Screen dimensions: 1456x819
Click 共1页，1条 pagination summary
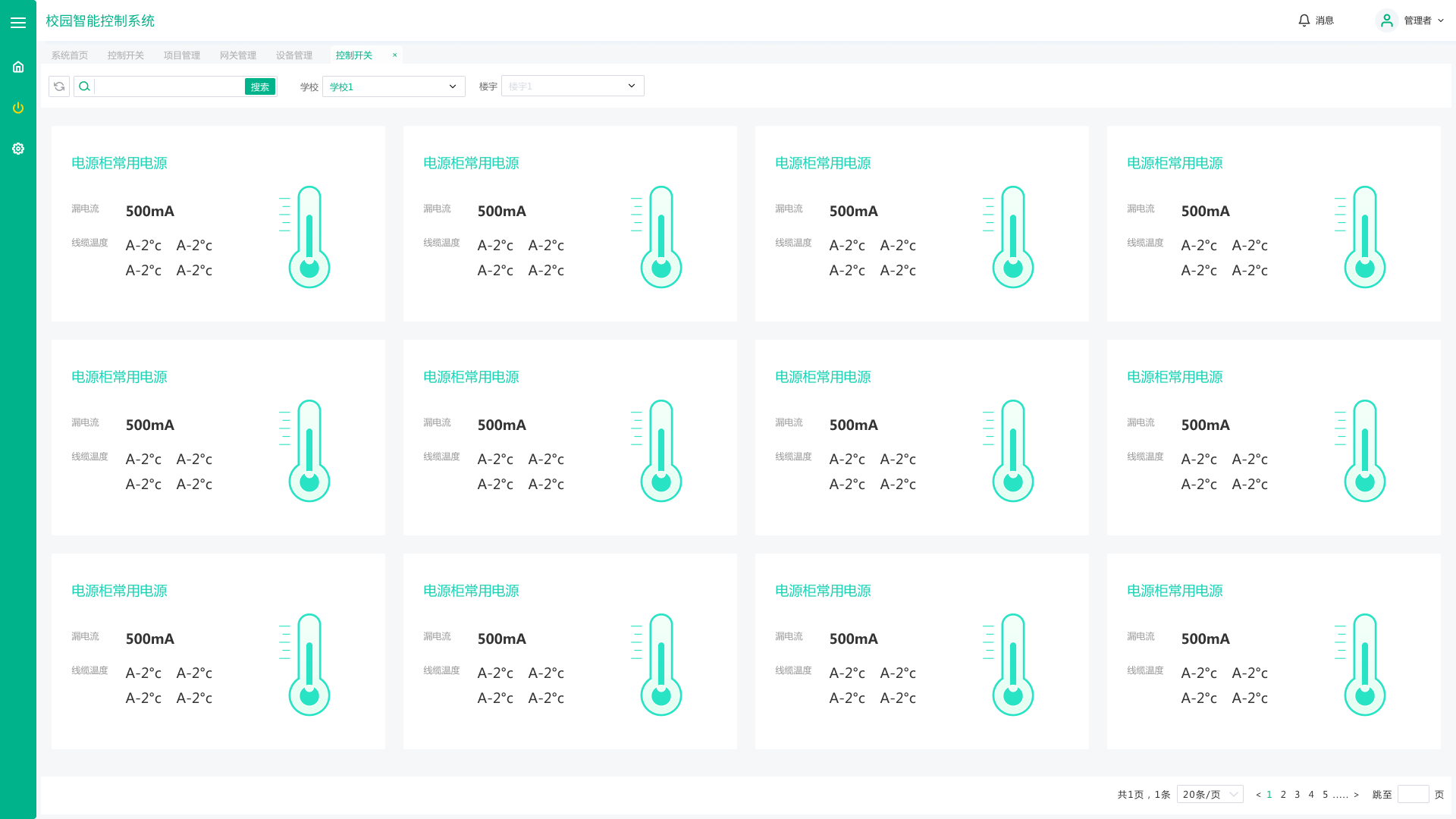pos(1144,795)
